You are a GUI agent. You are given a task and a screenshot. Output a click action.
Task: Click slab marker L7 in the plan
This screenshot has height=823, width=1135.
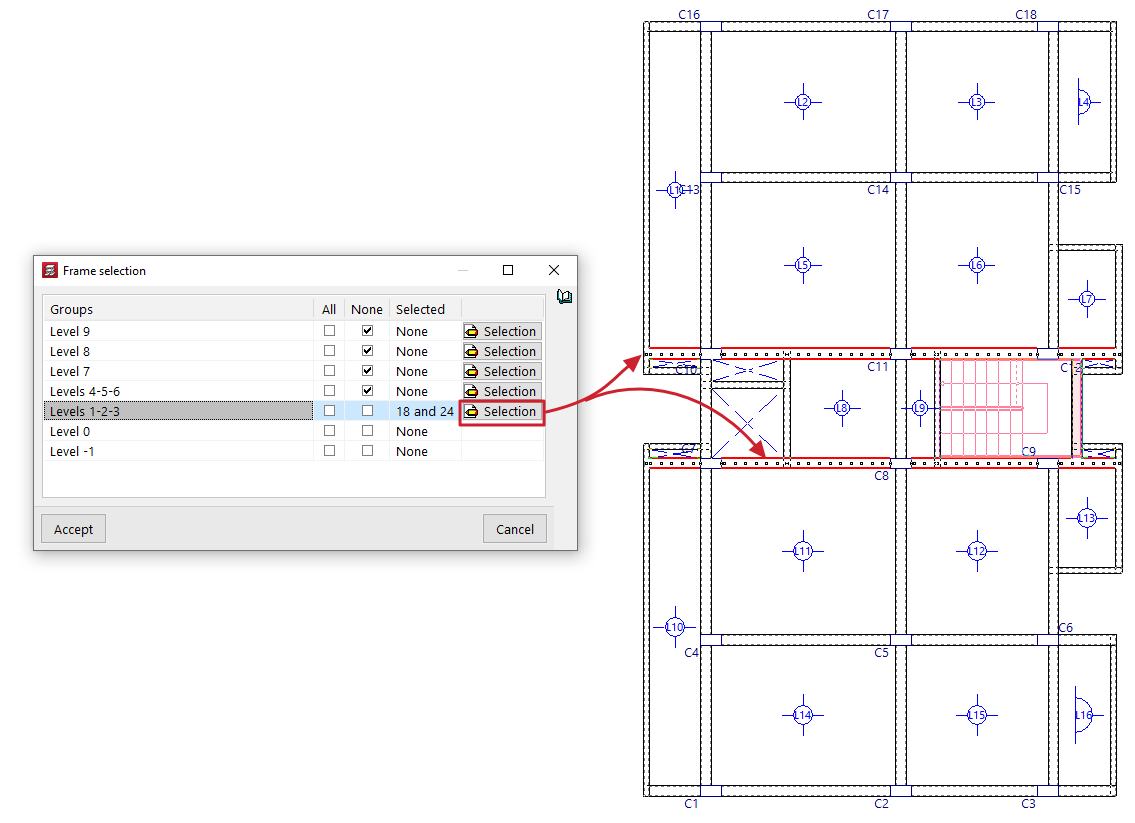[1087, 298]
